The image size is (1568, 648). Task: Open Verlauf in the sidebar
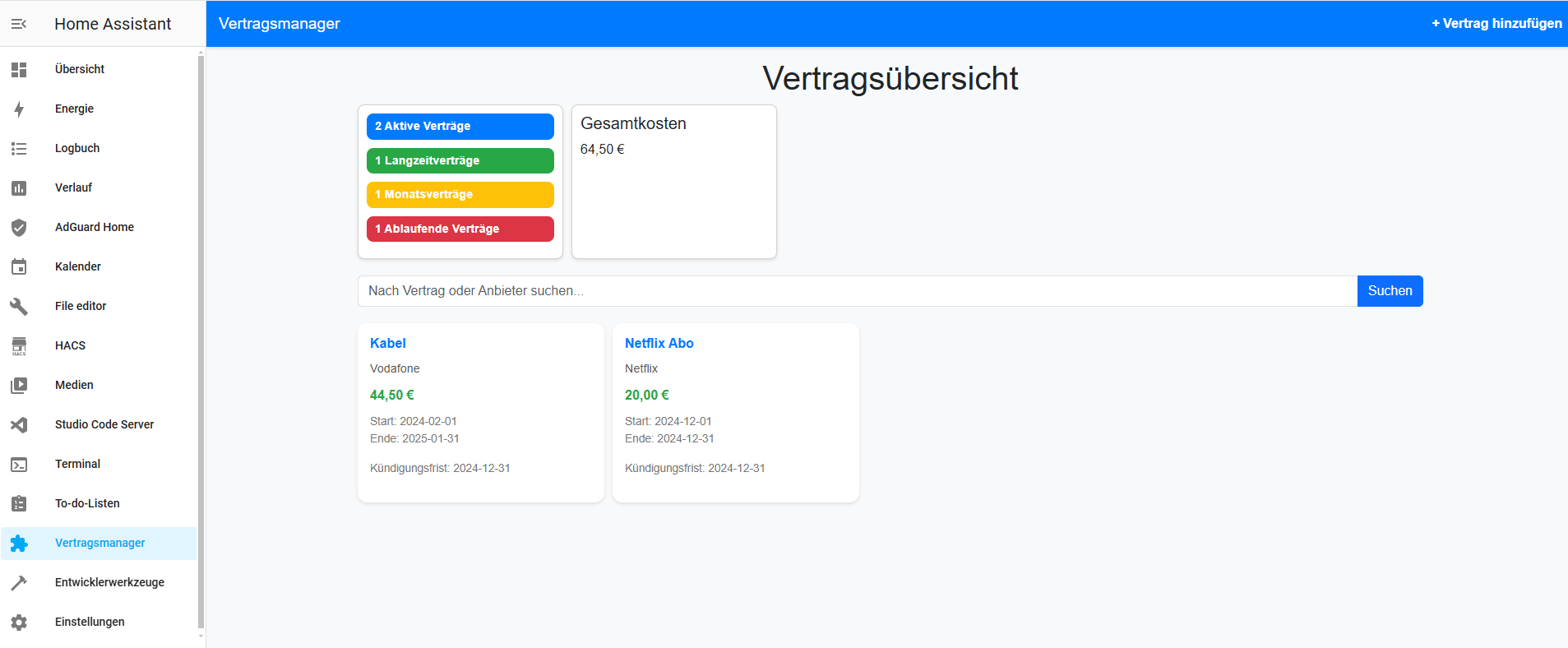[x=99, y=188]
